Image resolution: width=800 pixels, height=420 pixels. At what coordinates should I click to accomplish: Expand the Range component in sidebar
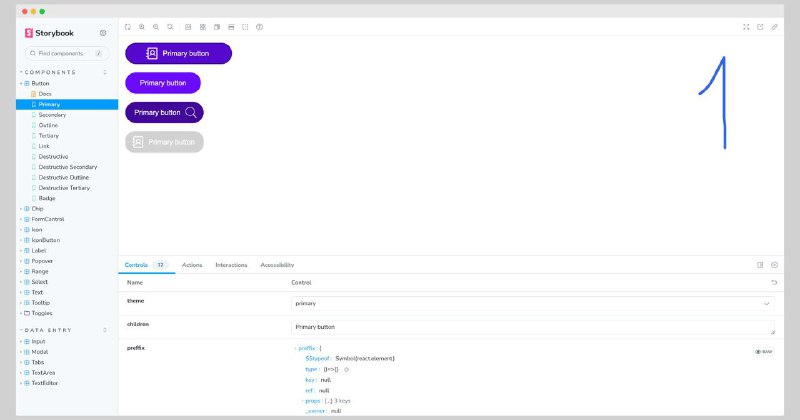(40, 271)
